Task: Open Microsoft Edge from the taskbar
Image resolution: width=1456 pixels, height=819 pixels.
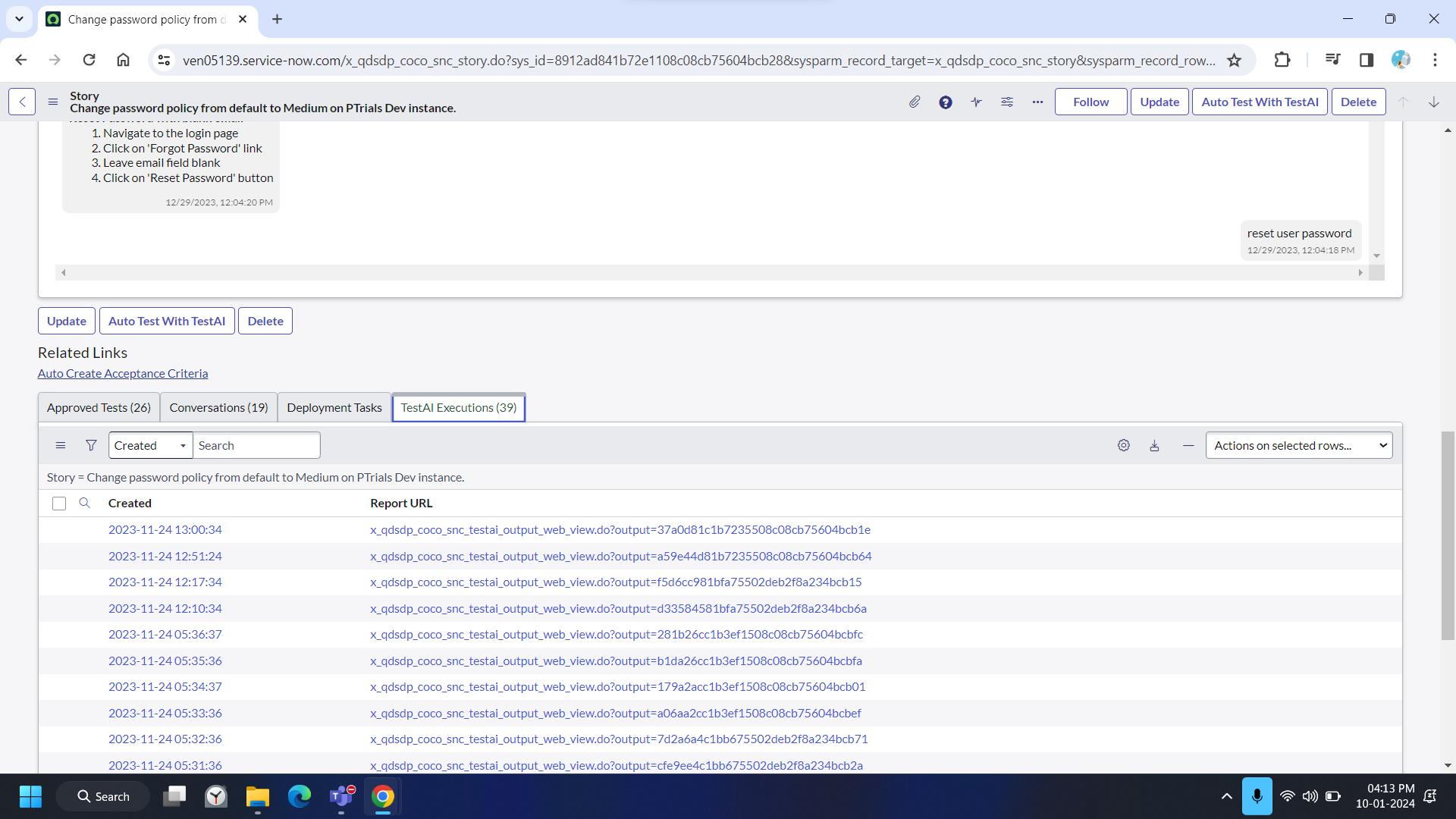Action: 300,796
